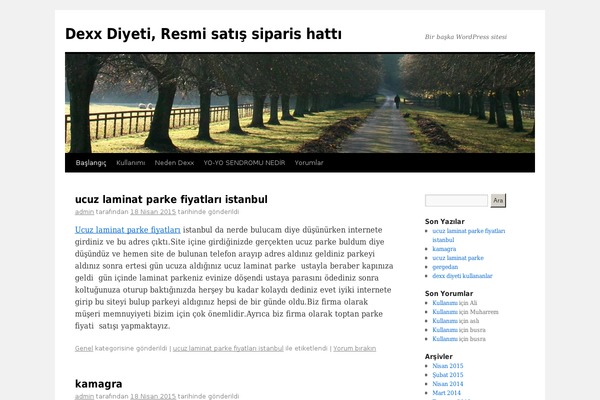
Task: Click the Ara search button
Action: click(498, 201)
